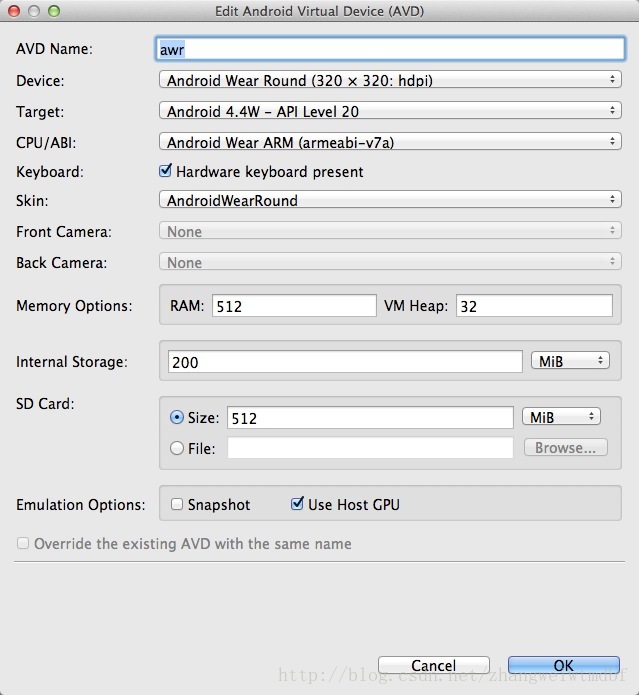Click the SD Card file path field
This screenshot has height=695, width=639.
click(x=370, y=448)
